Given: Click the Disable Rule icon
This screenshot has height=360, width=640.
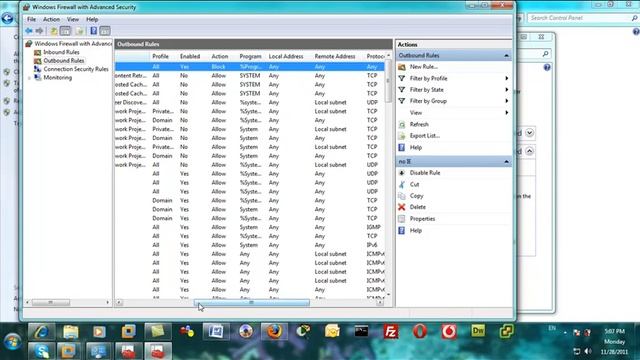Looking at the screenshot, I should pos(402,173).
